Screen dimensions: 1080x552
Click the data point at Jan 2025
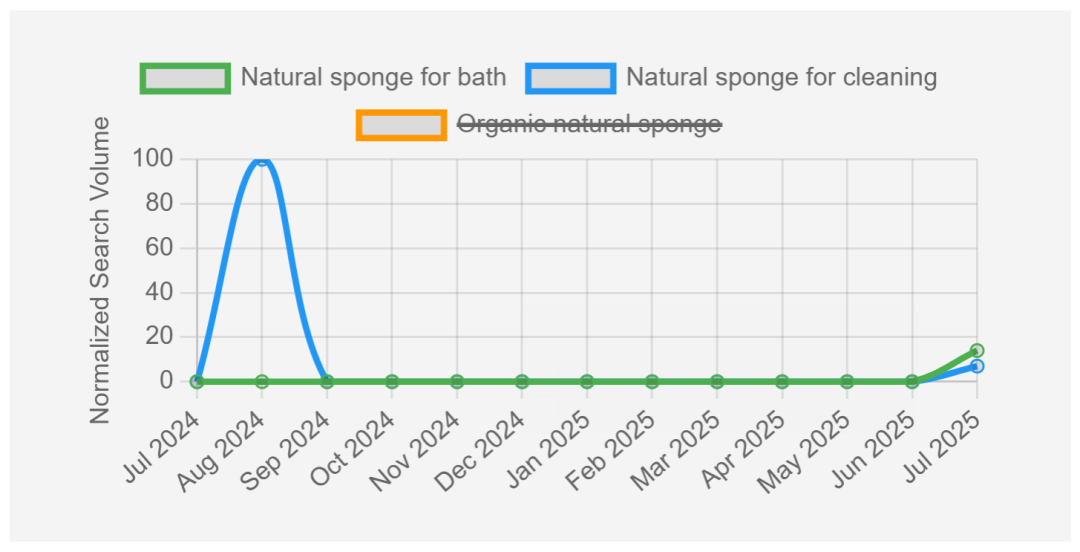(x=587, y=381)
